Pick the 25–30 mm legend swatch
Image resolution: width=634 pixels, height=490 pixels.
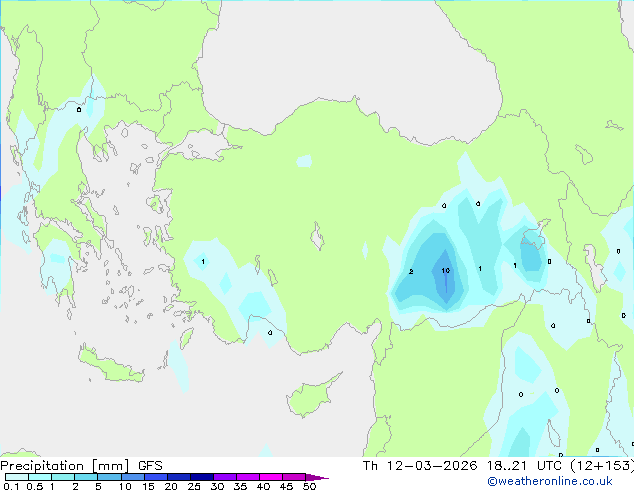point(201,477)
